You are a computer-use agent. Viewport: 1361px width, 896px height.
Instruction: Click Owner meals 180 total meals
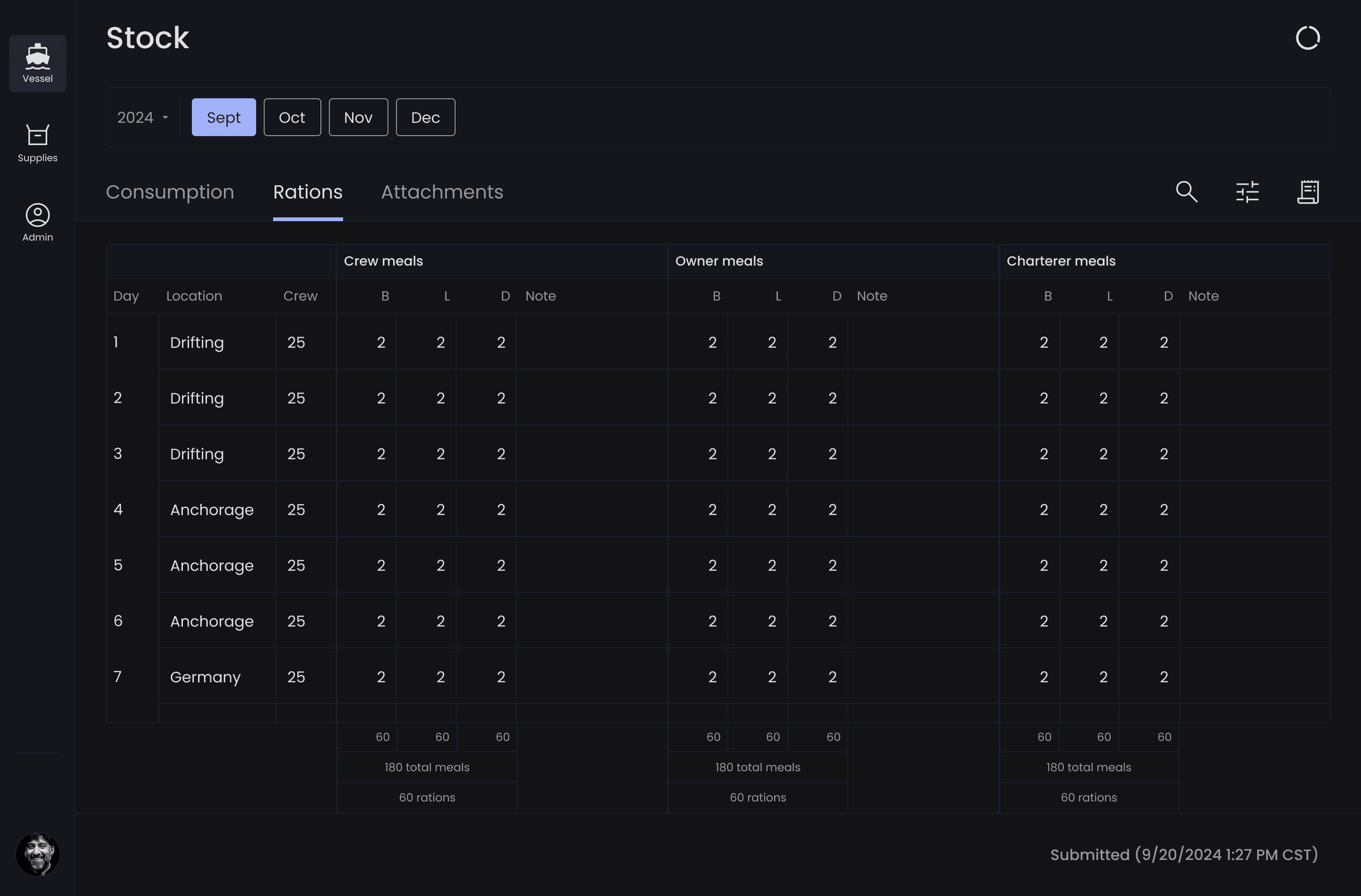(x=758, y=767)
